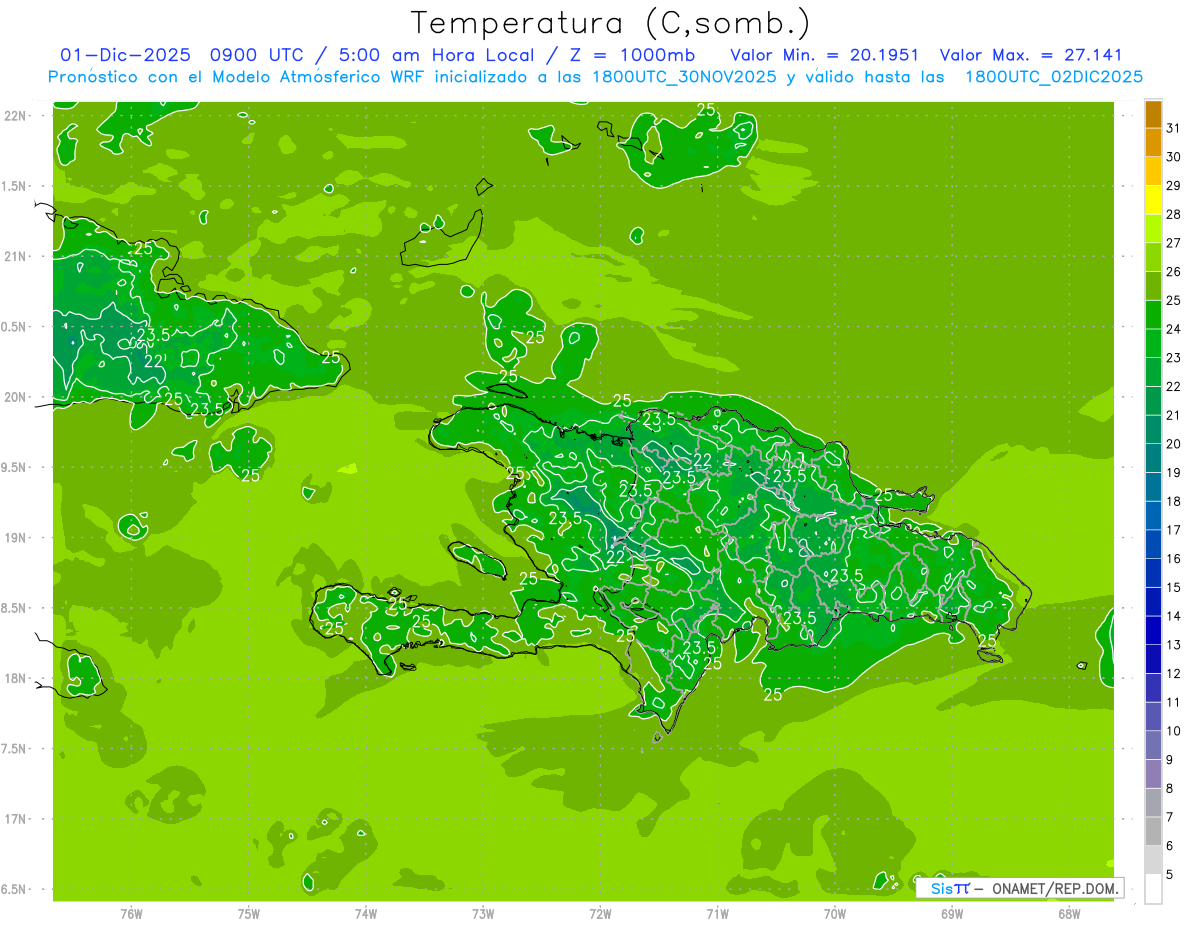This screenshot has height=927, width=1200.
Task: Pick the yellow swatch between 28 and 29
Action: tap(1153, 200)
